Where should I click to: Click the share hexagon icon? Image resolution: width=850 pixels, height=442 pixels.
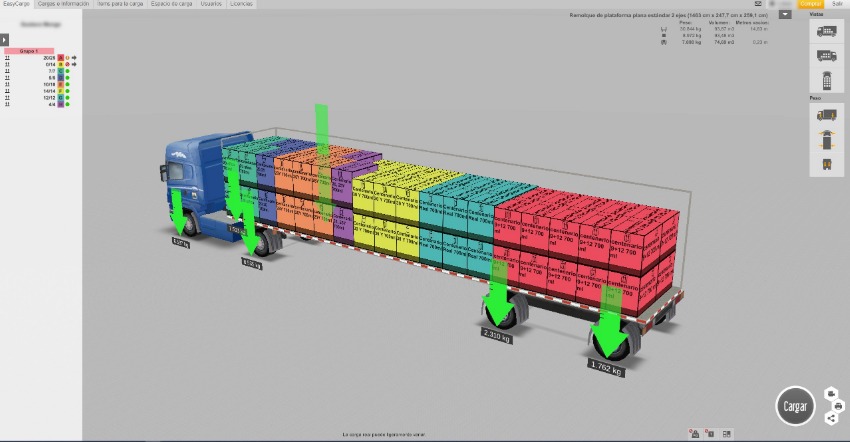point(832,418)
